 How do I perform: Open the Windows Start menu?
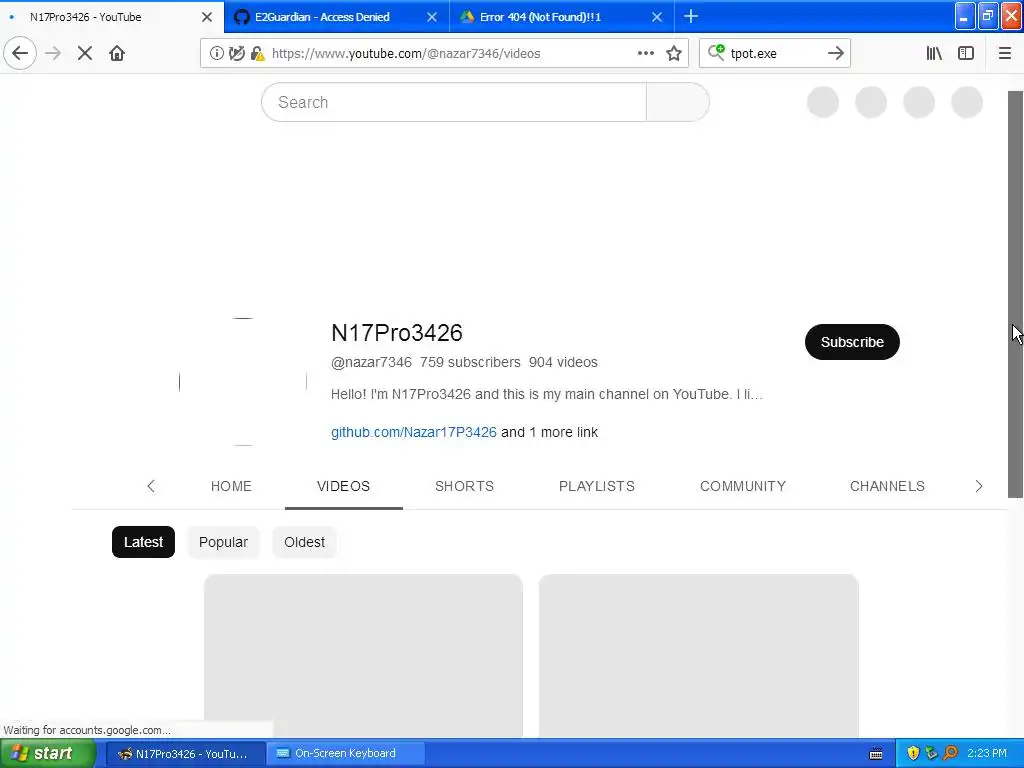coord(48,753)
